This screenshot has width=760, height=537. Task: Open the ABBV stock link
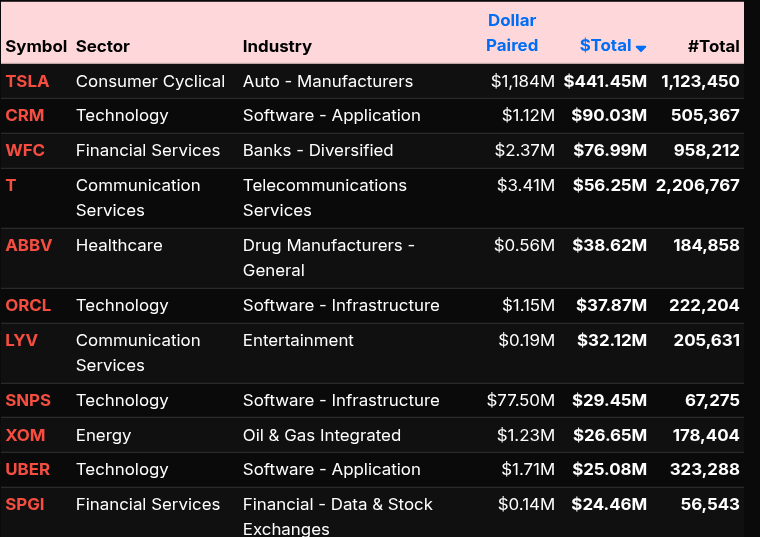click(29, 245)
